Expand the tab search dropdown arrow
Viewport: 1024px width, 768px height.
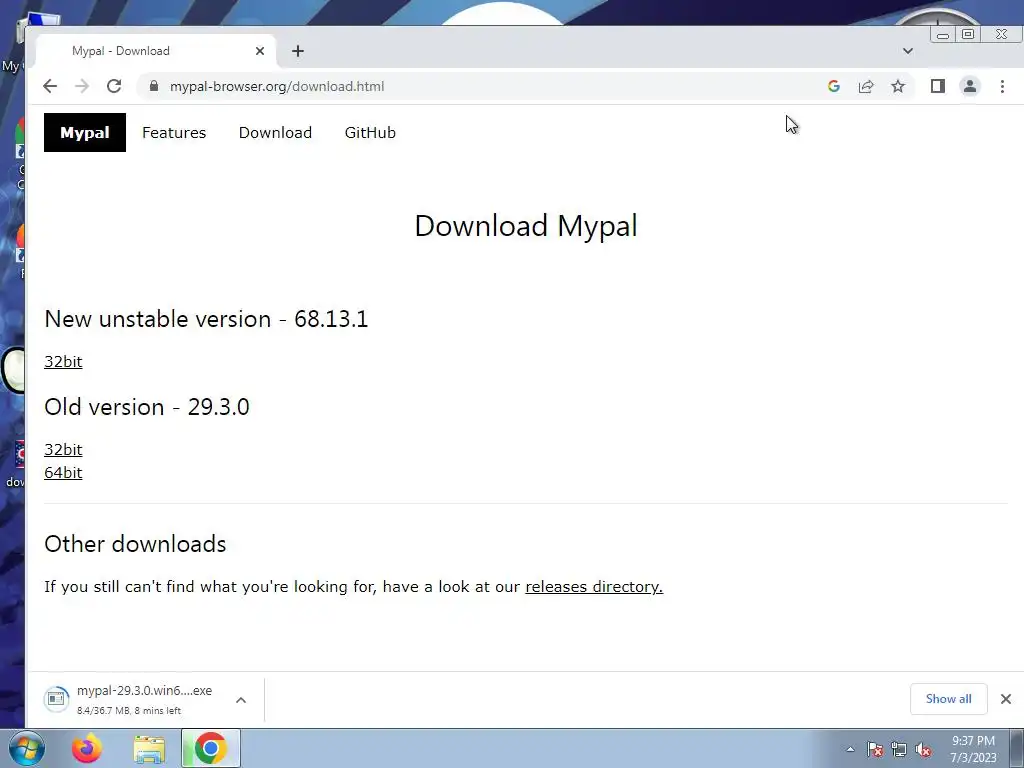pyautogui.click(x=908, y=51)
